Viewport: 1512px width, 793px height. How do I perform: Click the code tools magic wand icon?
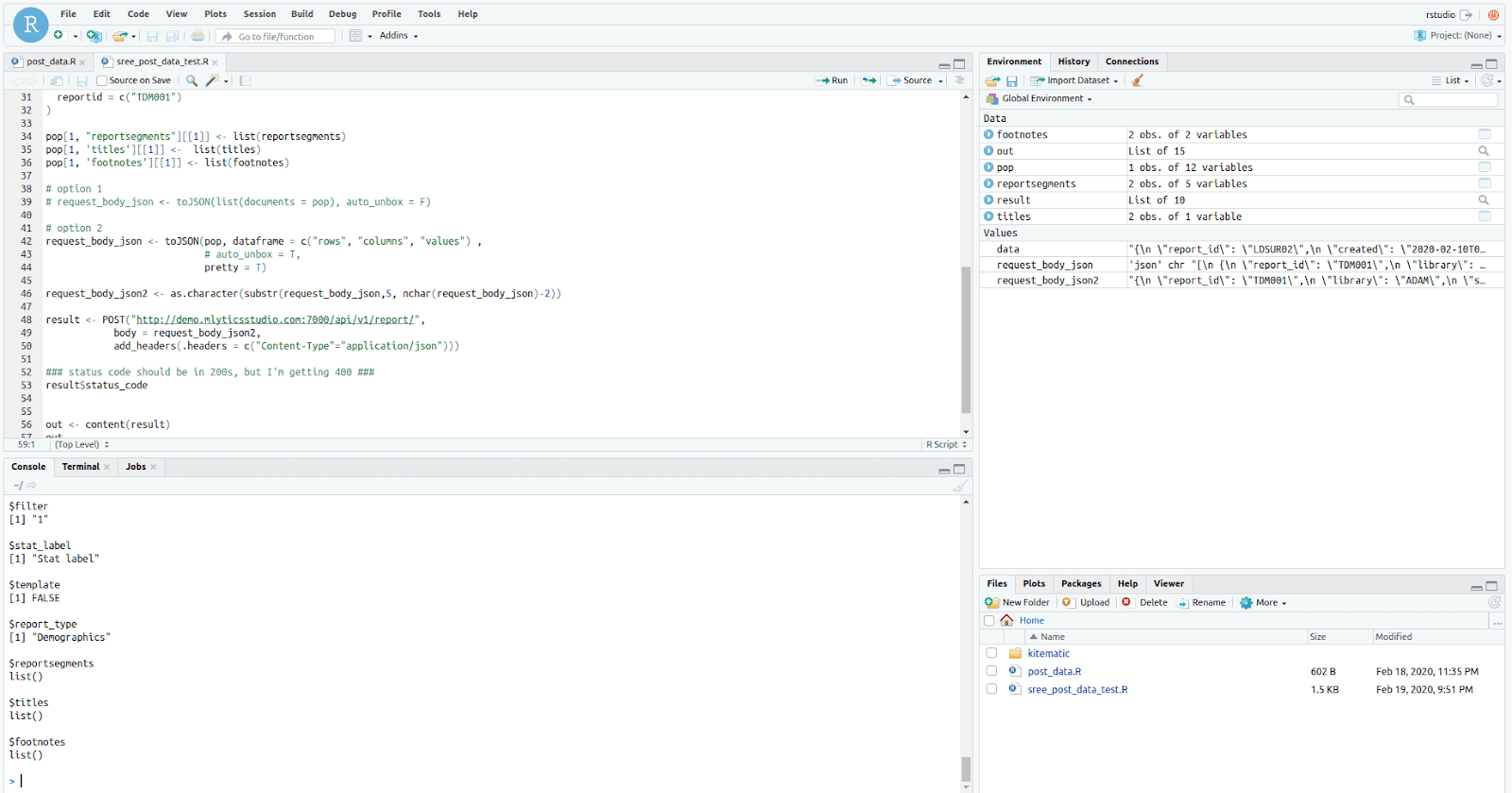click(x=213, y=80)
